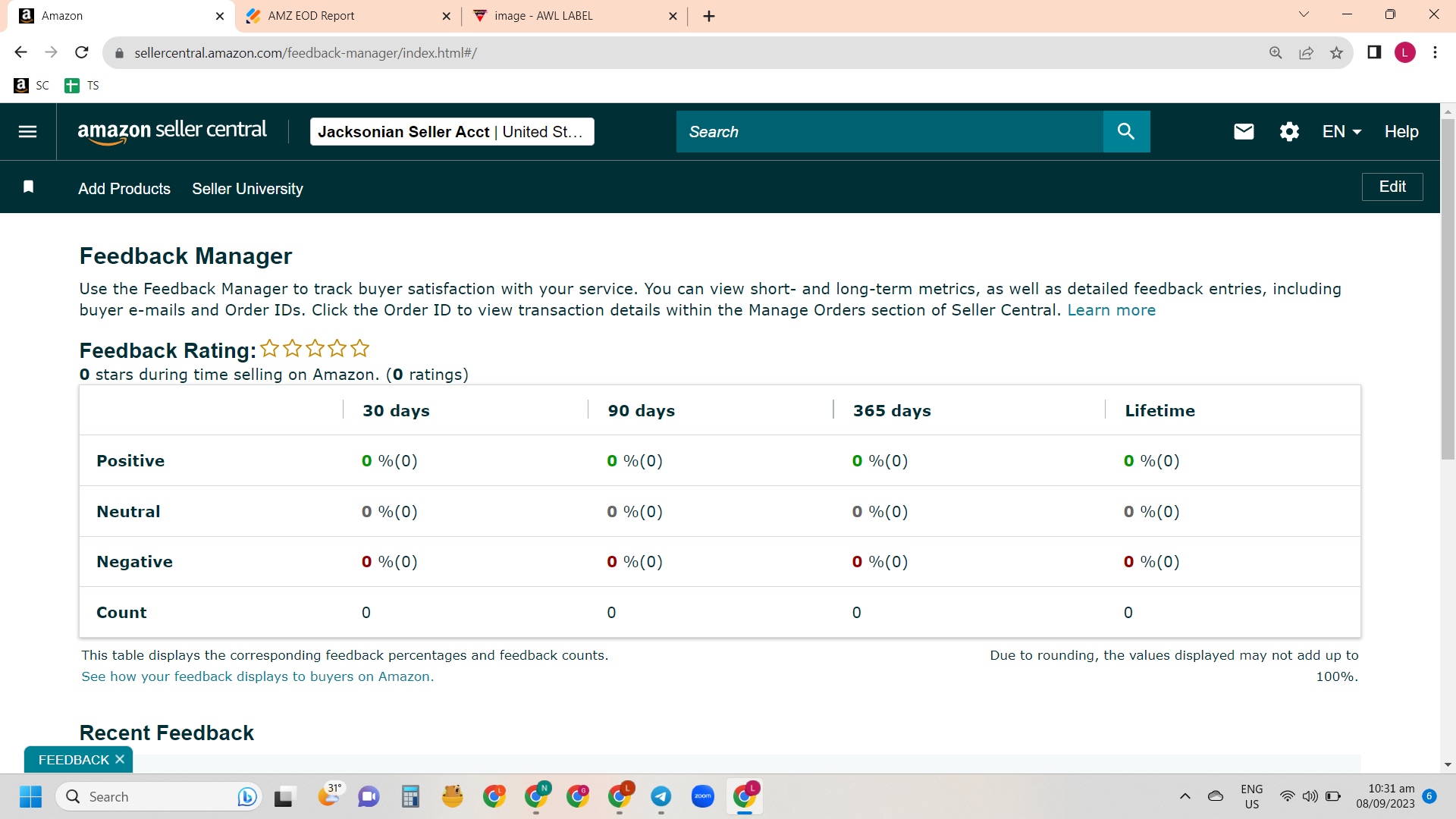Reload the page

pyautogui.click(x=82, y=52)
